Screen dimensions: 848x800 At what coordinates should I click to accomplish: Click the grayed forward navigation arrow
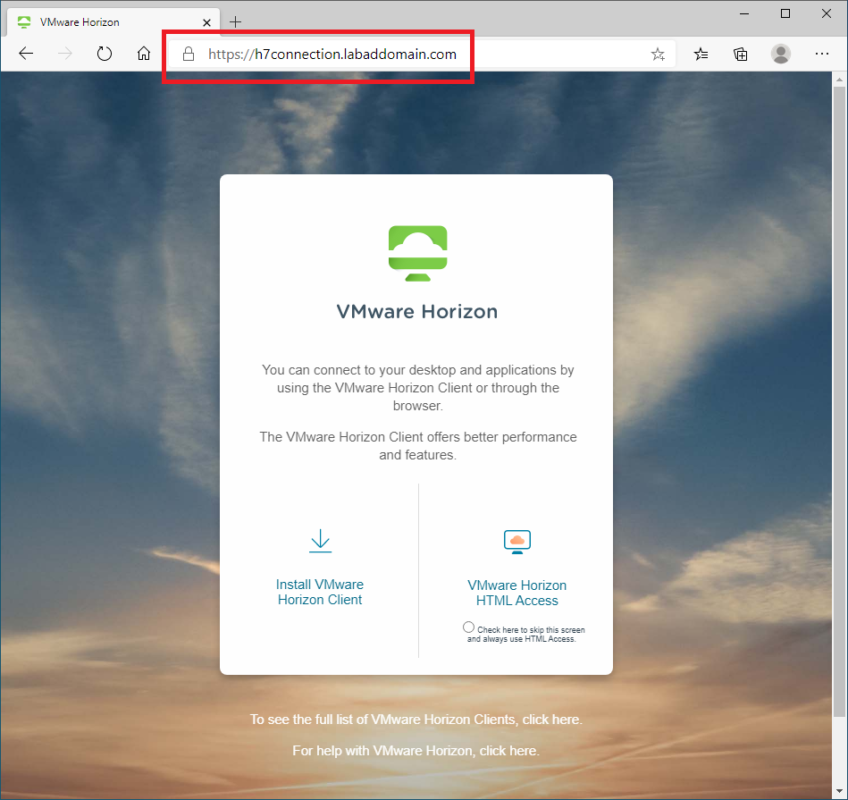point(64,54)
